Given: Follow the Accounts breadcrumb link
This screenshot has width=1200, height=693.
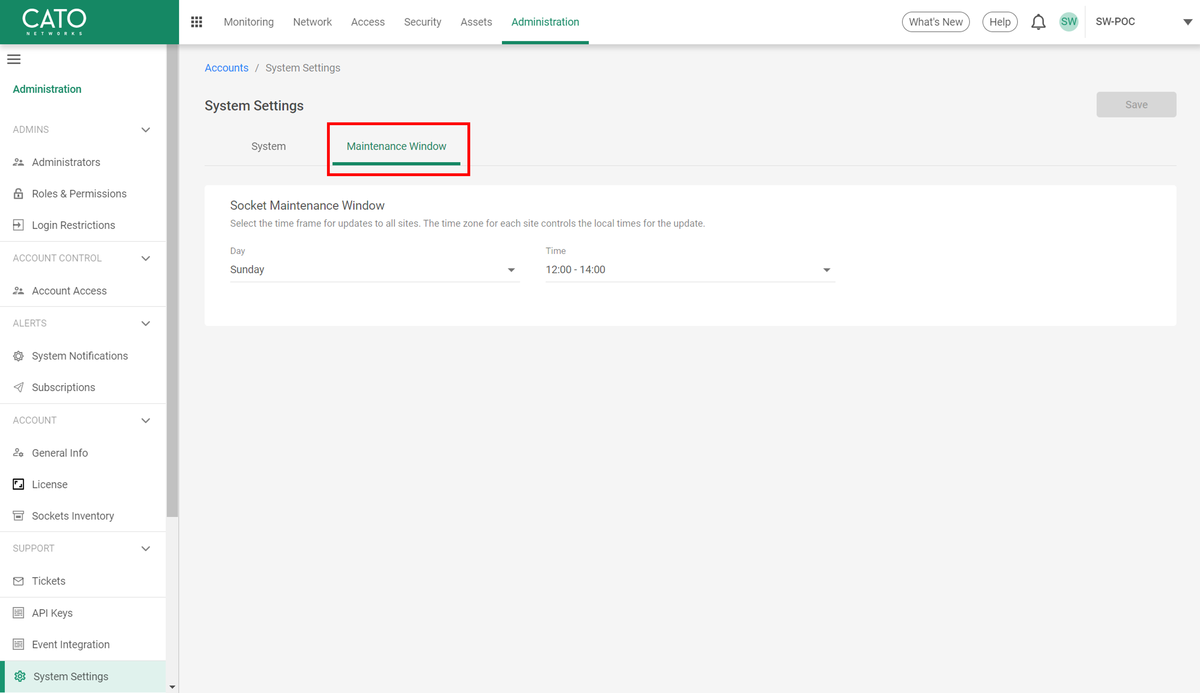Looking at the screenshot, I should pyautogui.click(x=226, y=68).
